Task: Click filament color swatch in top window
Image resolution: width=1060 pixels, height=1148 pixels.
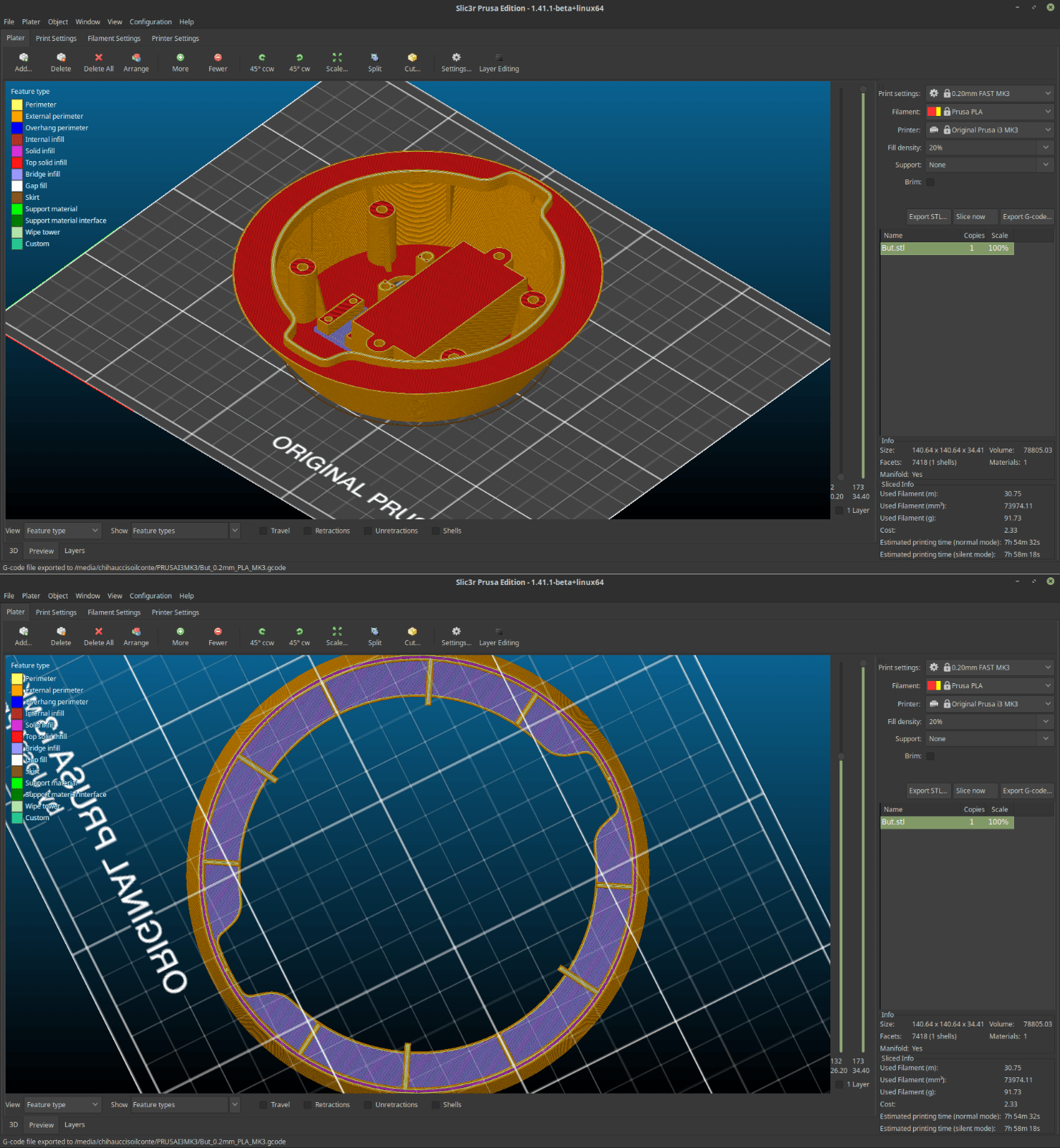Action: tap(934, 112)
